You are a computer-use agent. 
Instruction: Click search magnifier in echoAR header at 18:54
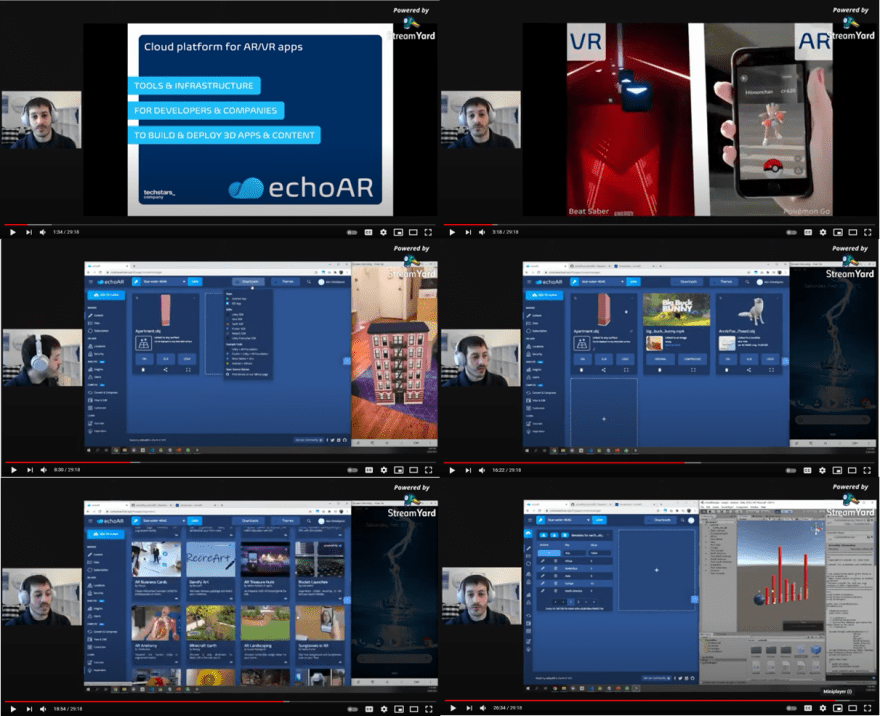[x=309, y=521]
